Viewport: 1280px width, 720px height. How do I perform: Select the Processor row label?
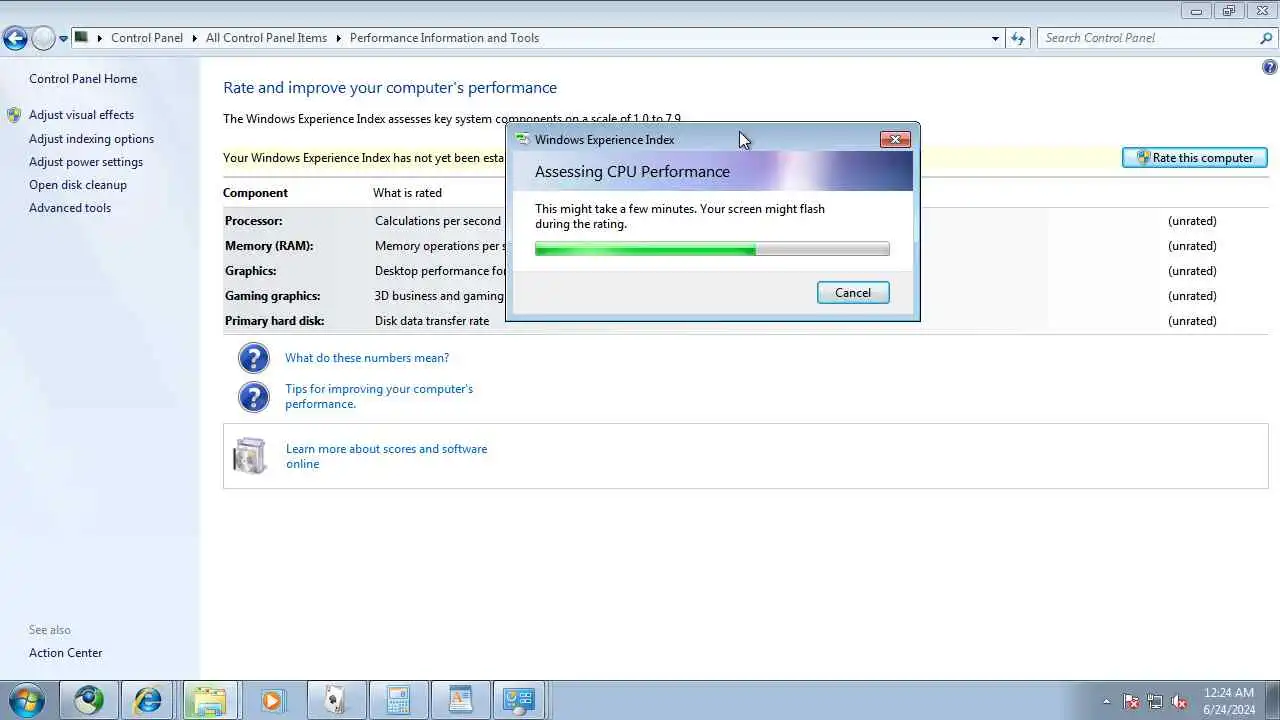tap(254, 221)
